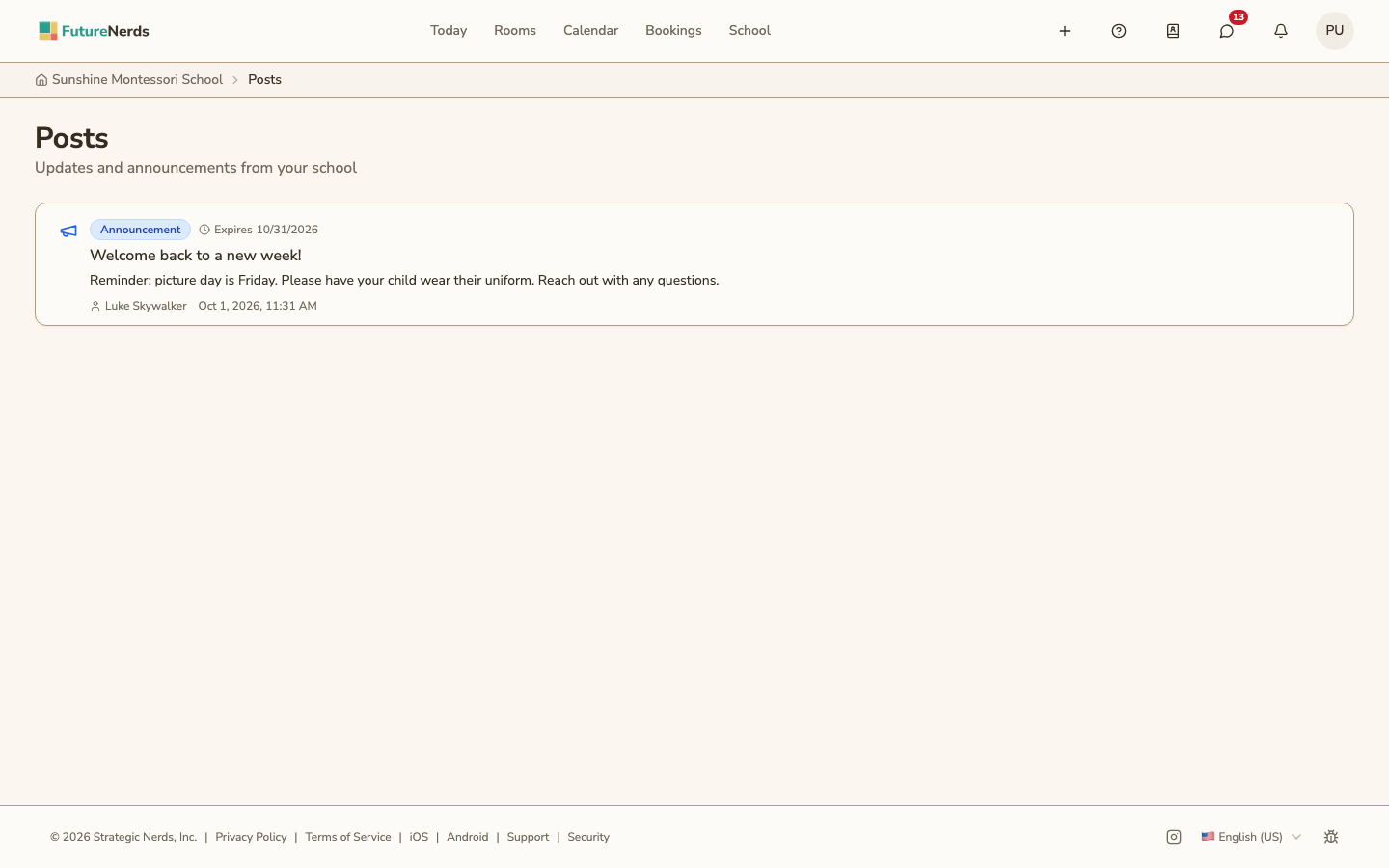Click the Posts breadcrumb item
The image size is (1389, 868).
click(264, 80)
